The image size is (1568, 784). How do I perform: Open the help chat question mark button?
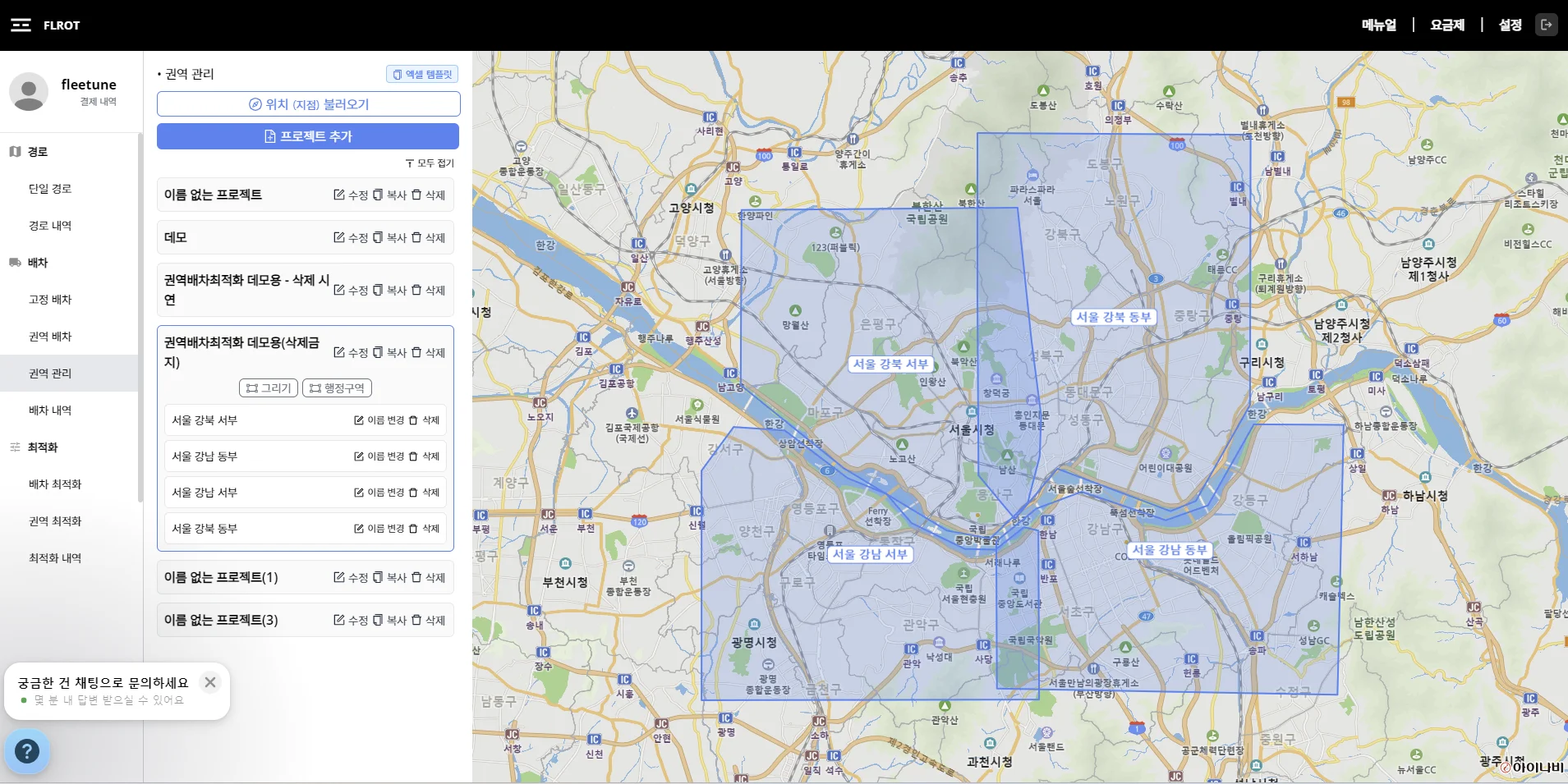pyautogui.click(x=27, y=750)
